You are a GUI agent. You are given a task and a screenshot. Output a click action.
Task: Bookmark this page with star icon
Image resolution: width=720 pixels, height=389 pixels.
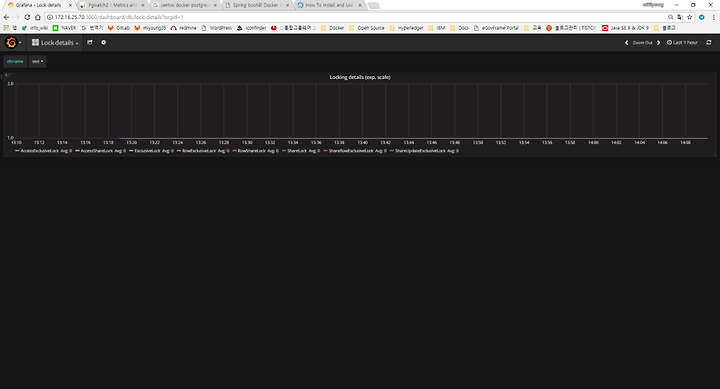[689, 17]
